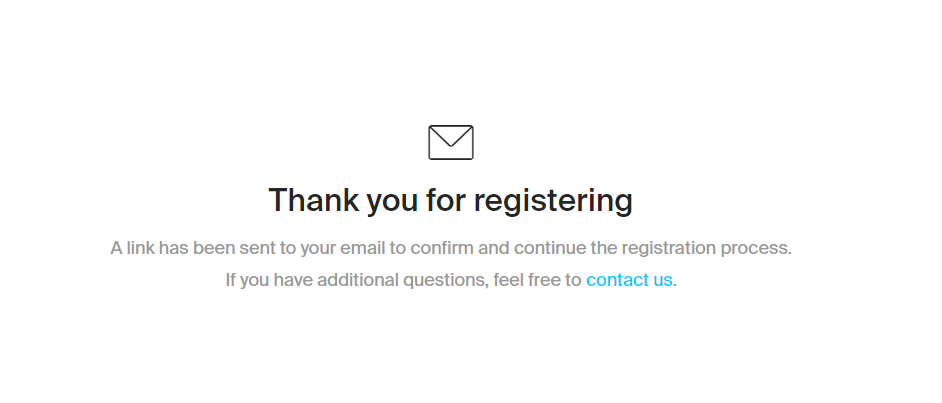
Task: Click the phrase 'feel free to'
Action: [537, 280]
